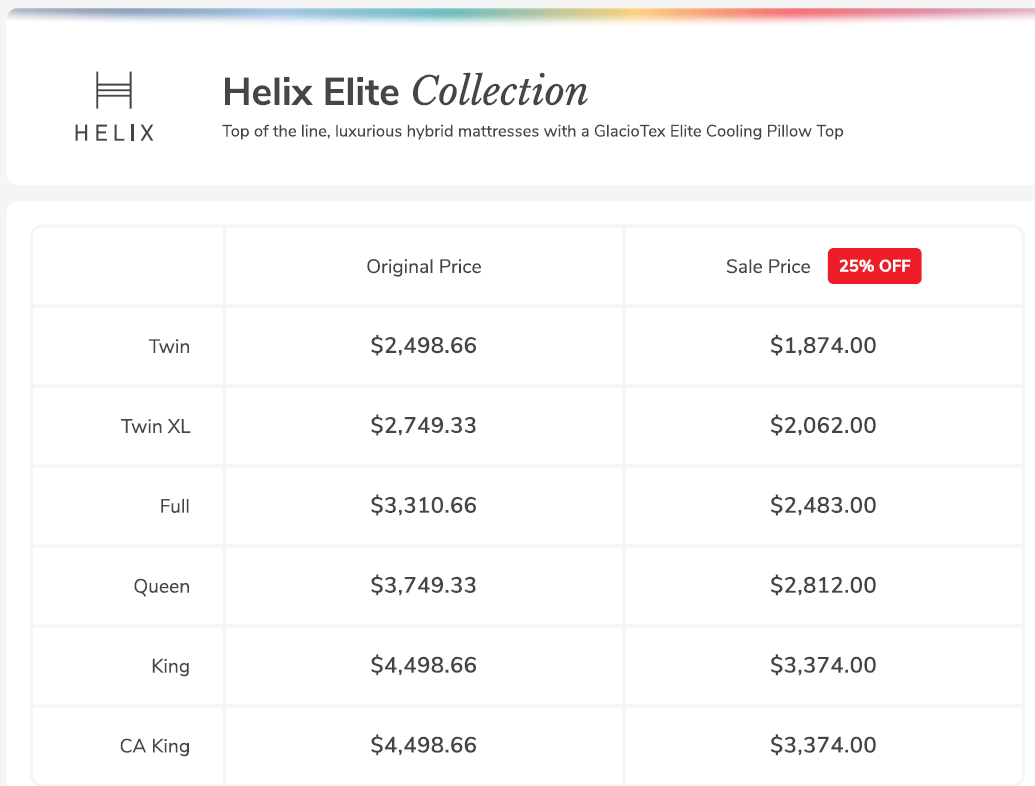Click the HELIX wordmark text under logo
This screenshot has width=1035, height=786.
(x=114, y=133)
